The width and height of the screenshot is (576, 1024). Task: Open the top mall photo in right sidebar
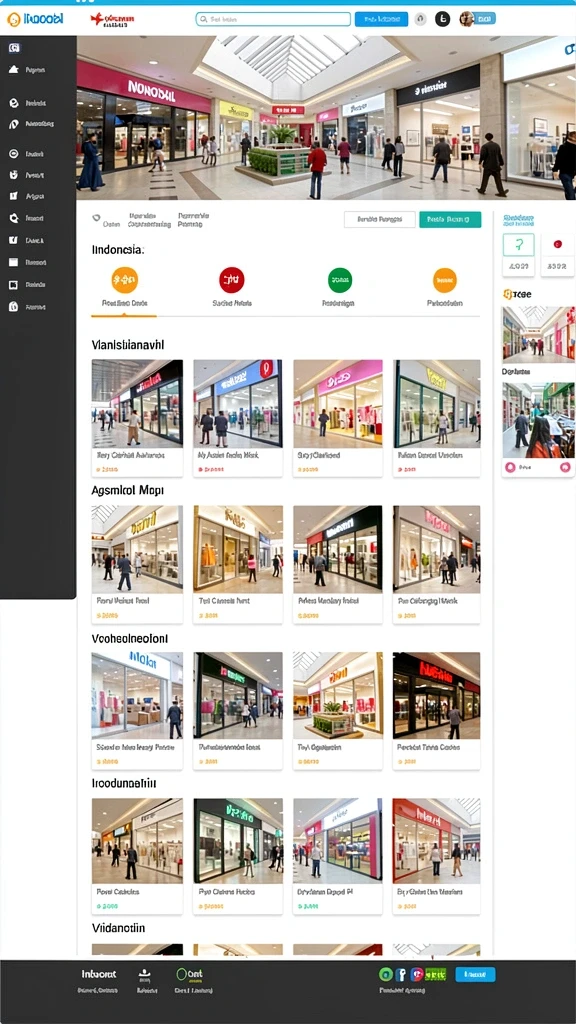538,334
